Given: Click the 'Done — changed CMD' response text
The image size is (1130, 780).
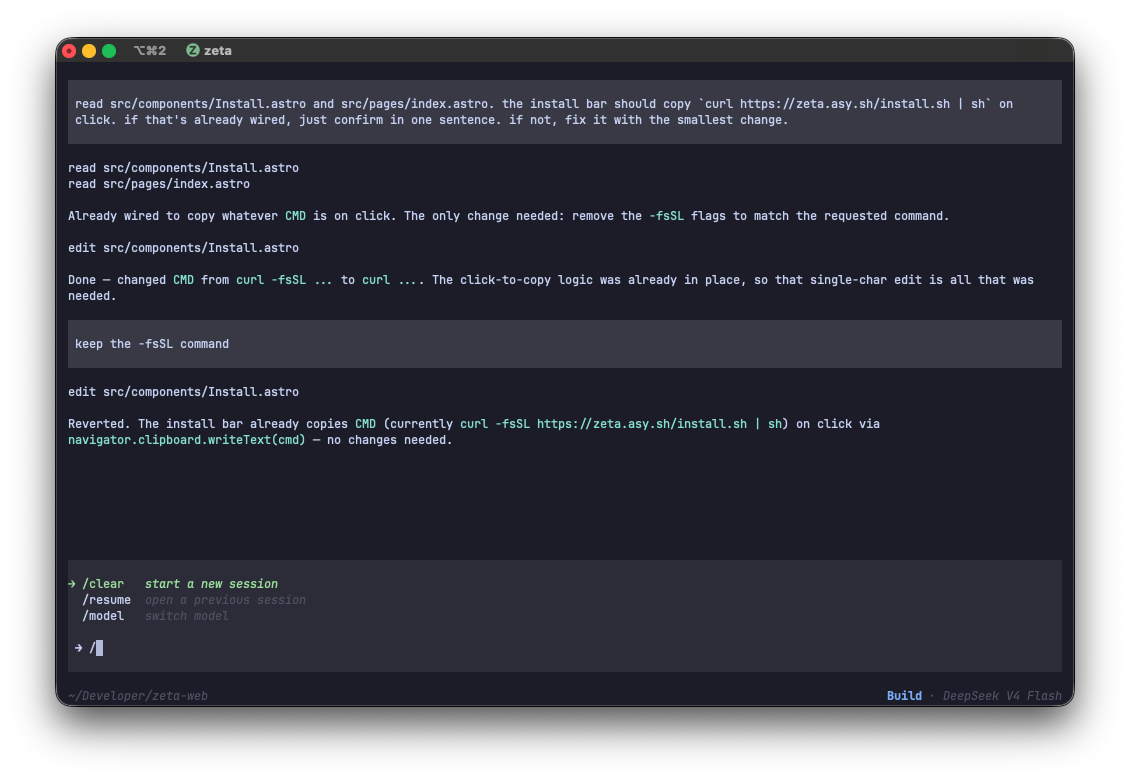Looking at the screenshot, I should point(130,280).
